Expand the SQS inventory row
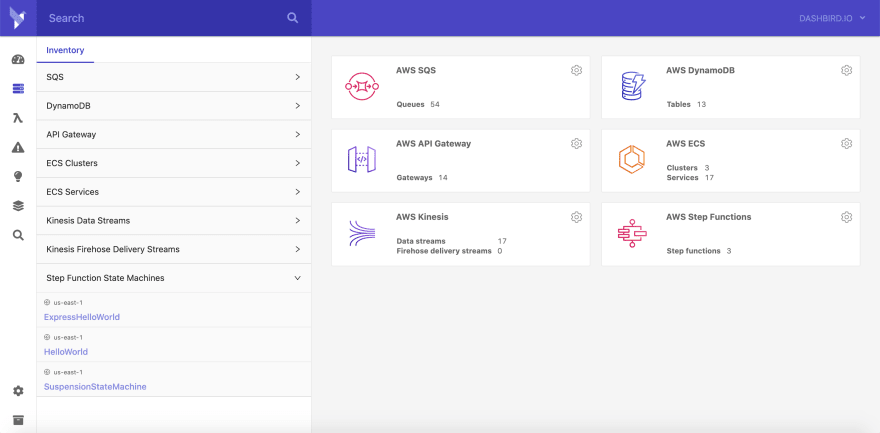The width and height of the screenshot is (880, 433). (x=174, y=77)
